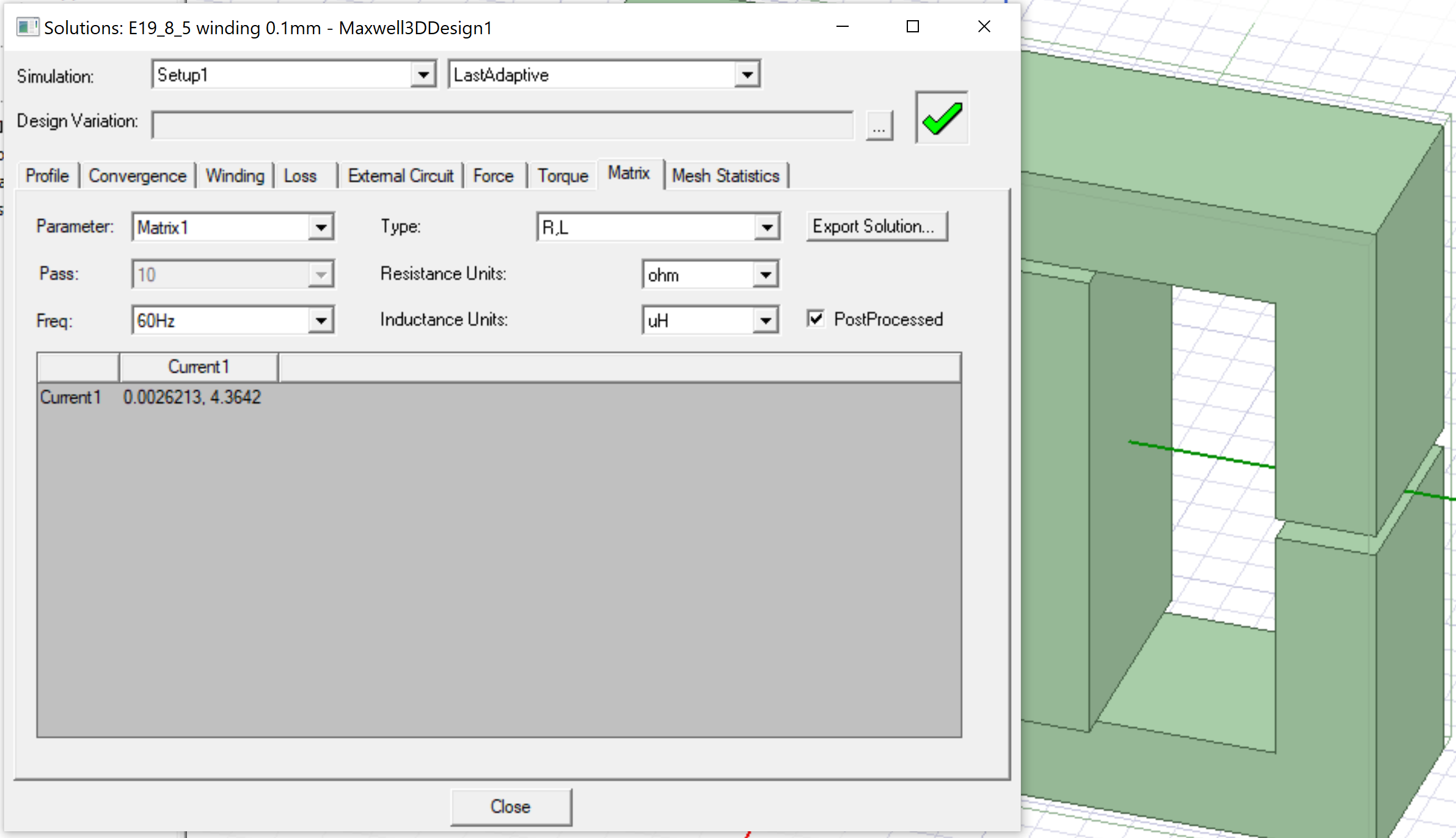Click the Design Variation input field
Screen dimensions: 1456x838
(502, 125)
